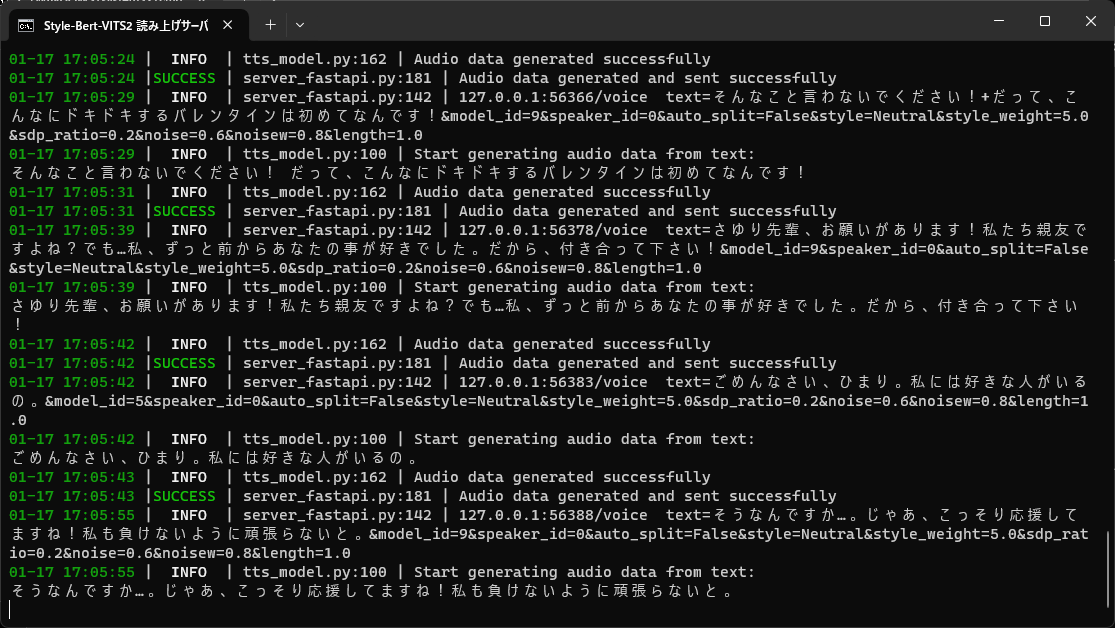
Task: Click the INFO label at 17:05:55
Action: pos(189,514)
